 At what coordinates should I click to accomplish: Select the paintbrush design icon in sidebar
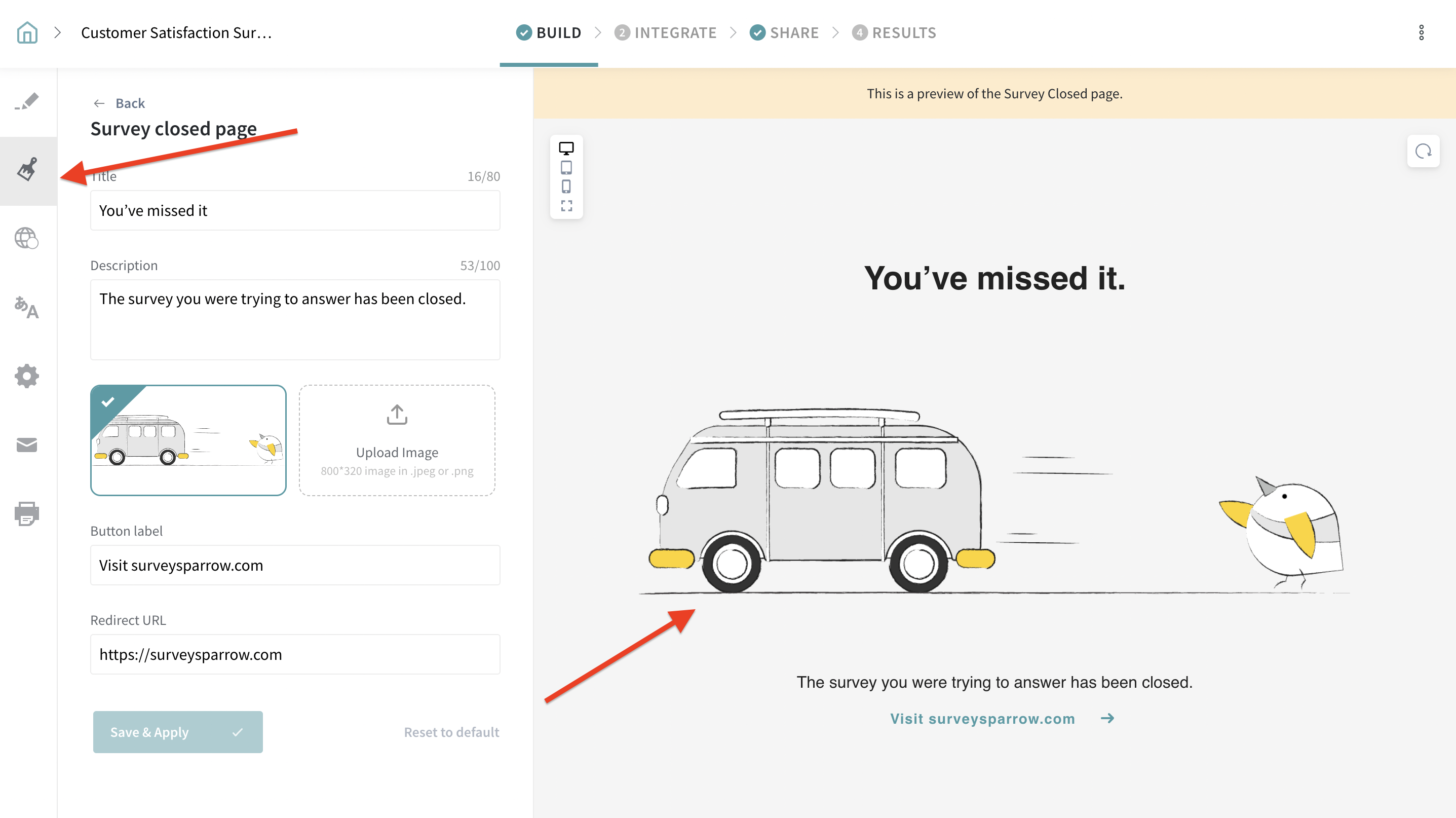[26, 170]
